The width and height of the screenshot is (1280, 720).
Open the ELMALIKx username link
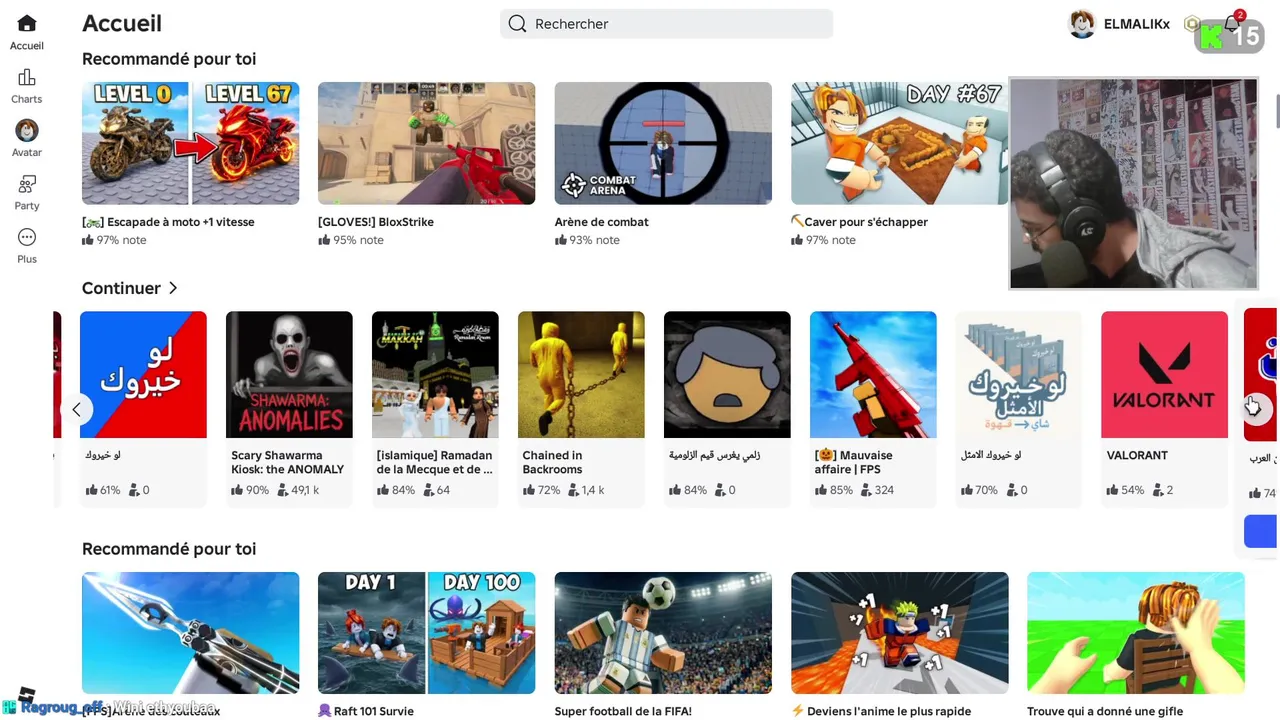pos(1136,24)
